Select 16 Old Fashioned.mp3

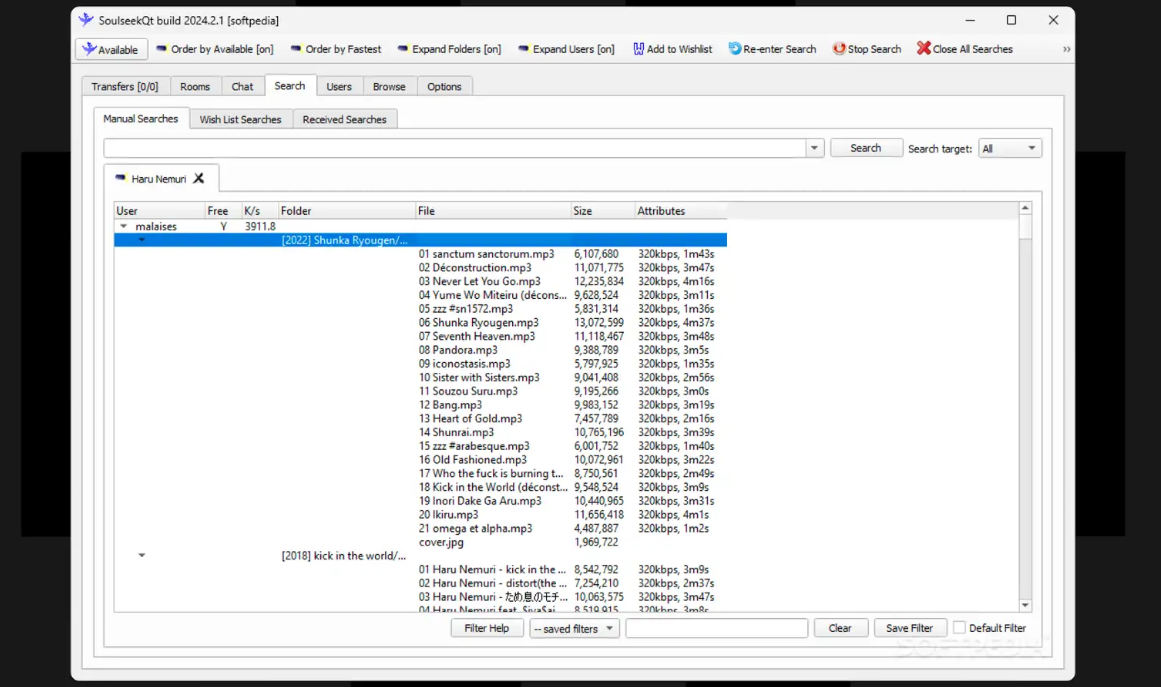pyautogui.click(x=472, y=460)
